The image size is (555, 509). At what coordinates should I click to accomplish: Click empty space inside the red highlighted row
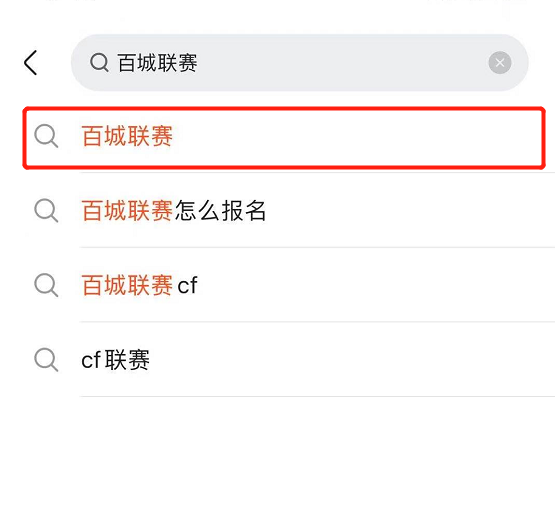click(x=354, y=138)
